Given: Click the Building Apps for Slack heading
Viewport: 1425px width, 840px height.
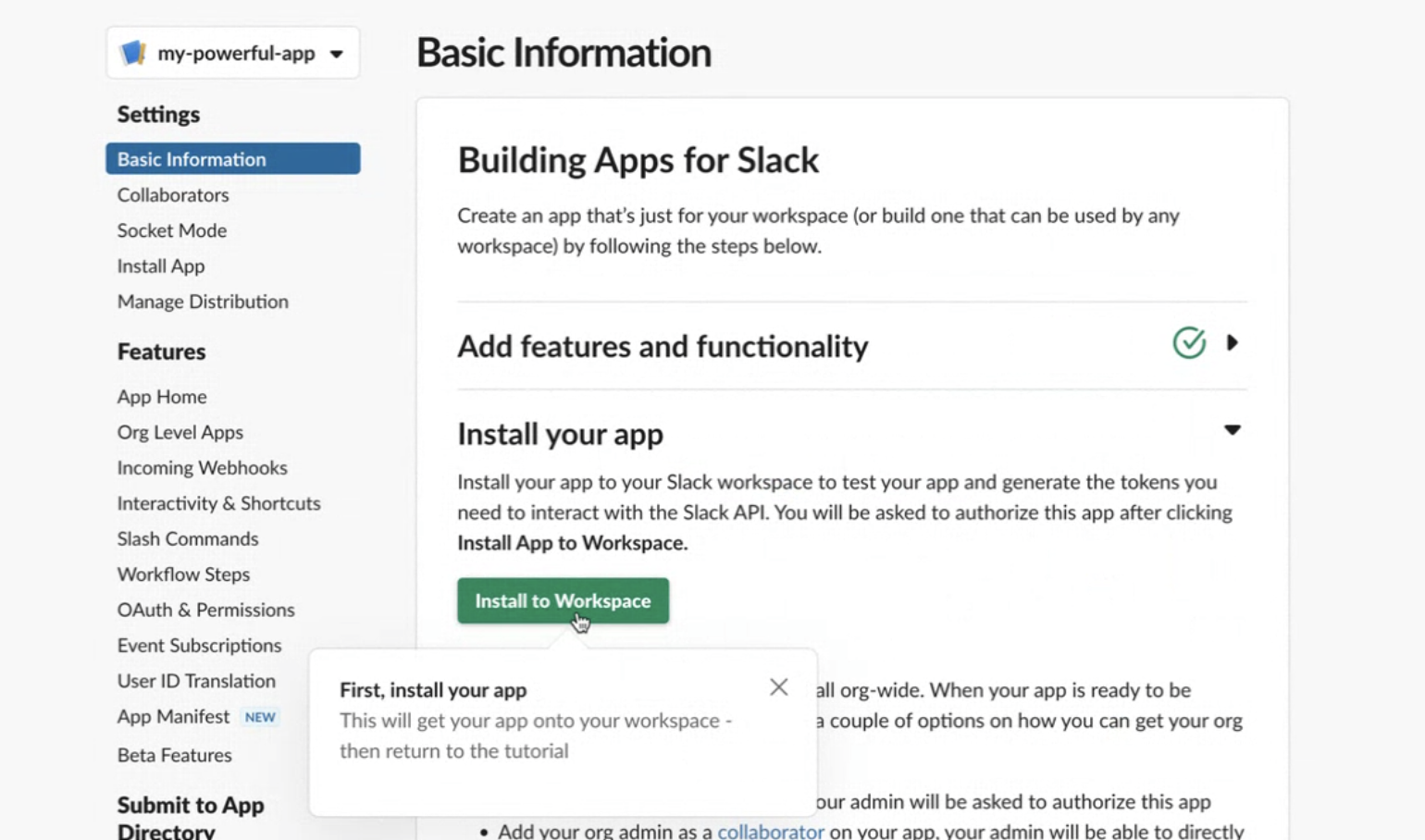Looking at the screenshot, I should point(638,160).
